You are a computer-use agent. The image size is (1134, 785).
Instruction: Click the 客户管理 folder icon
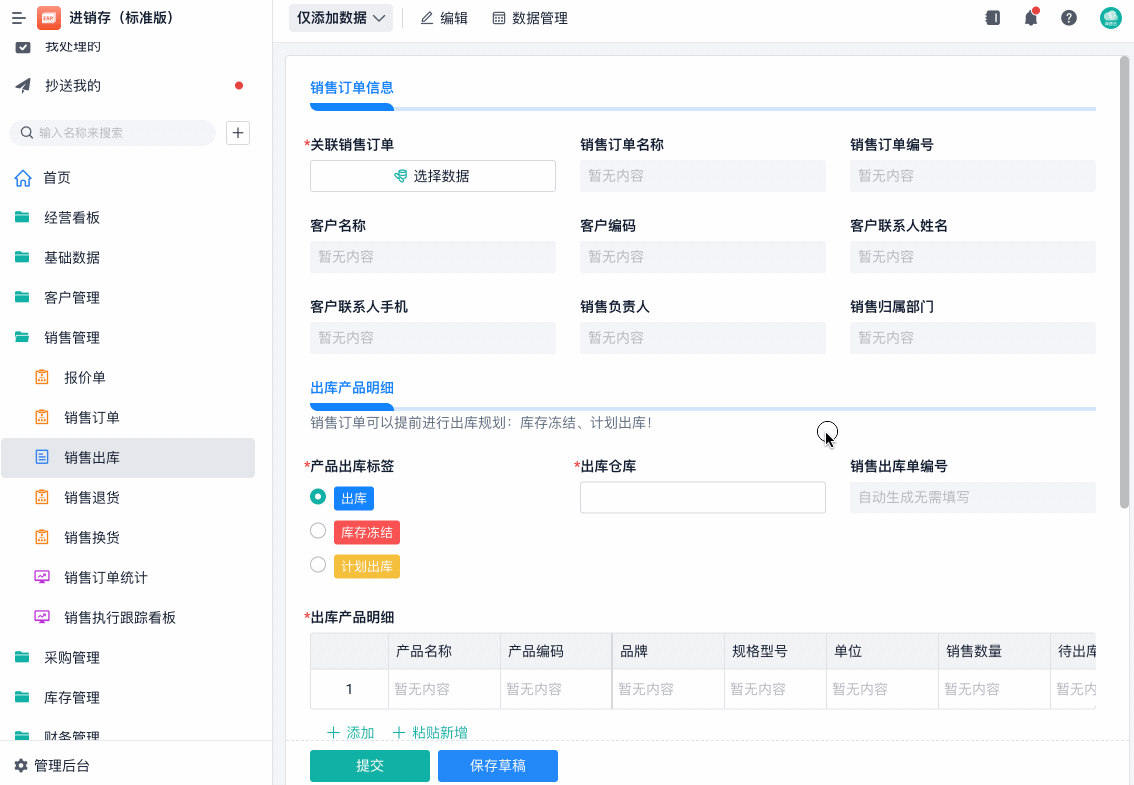click(x=22, y=297)
